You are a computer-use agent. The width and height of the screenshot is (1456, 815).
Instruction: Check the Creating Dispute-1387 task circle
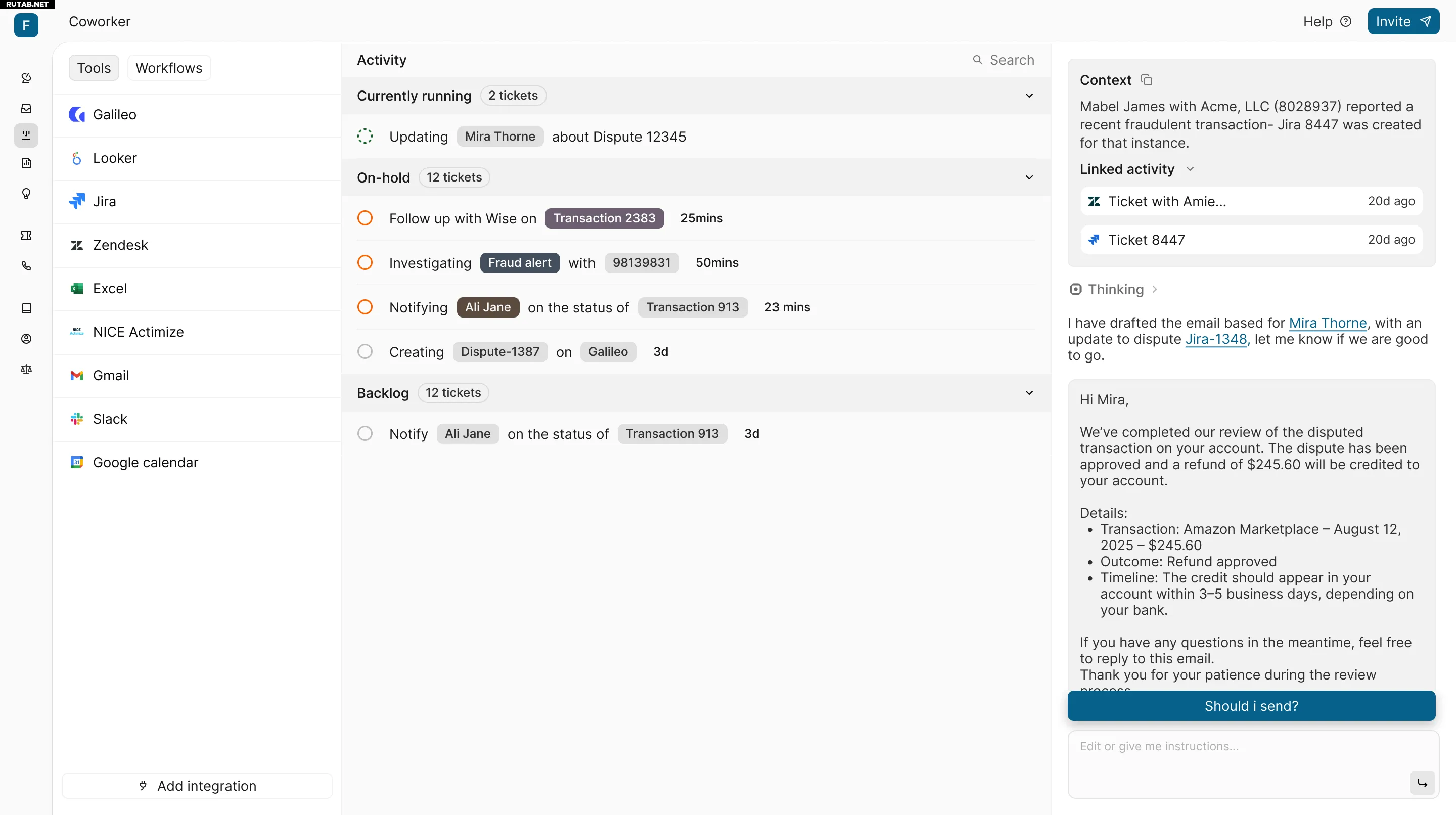click(365, 351)
